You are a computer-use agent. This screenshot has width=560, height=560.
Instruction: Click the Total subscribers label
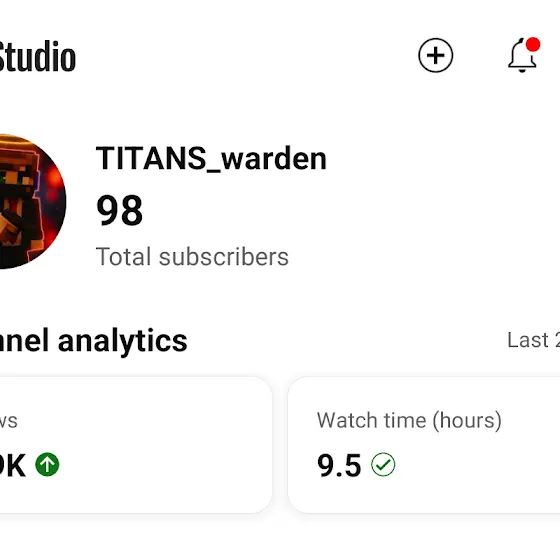pos(192,256)
